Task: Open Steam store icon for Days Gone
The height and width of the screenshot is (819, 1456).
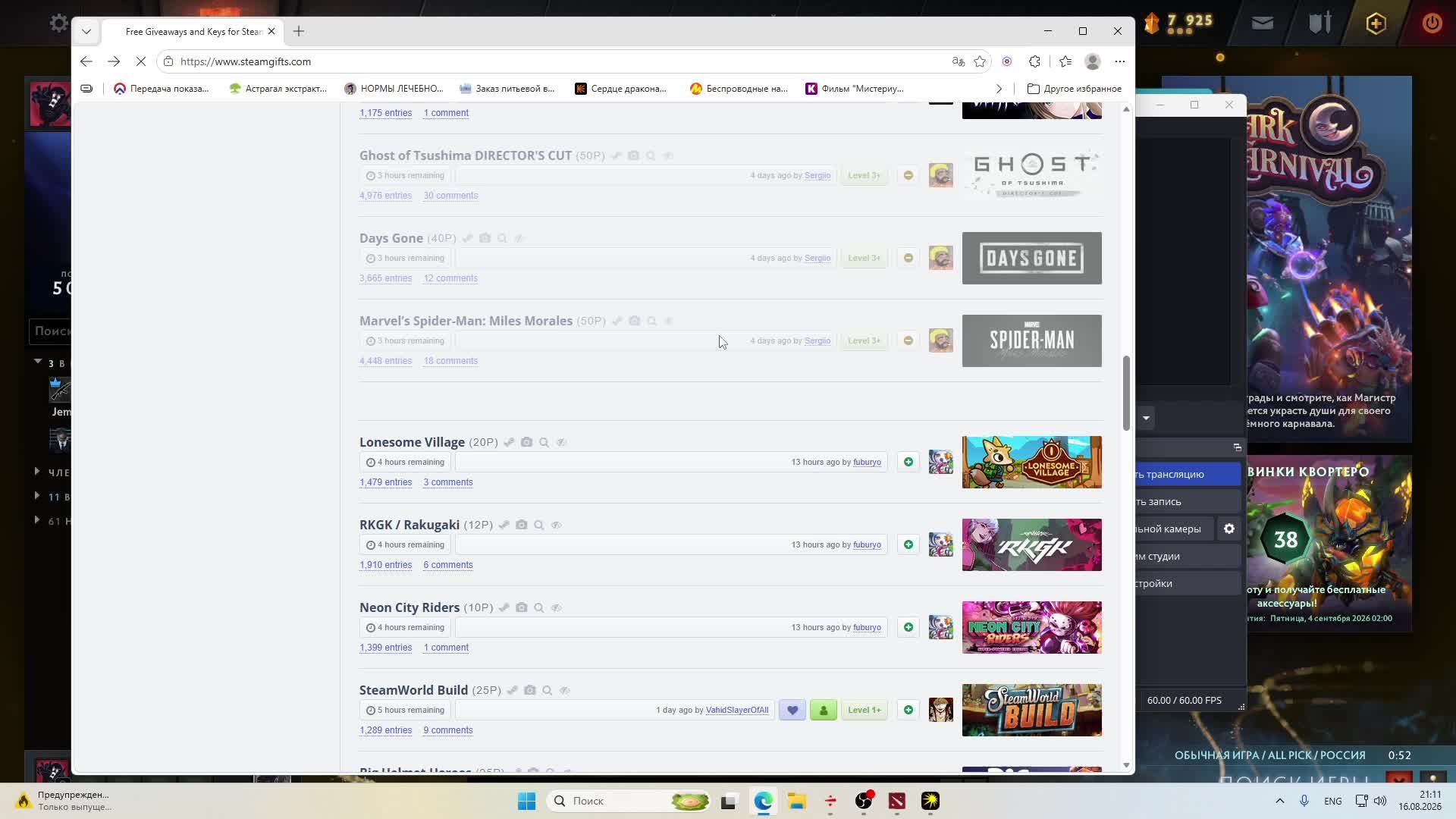Action: click(x=467, y=238)
